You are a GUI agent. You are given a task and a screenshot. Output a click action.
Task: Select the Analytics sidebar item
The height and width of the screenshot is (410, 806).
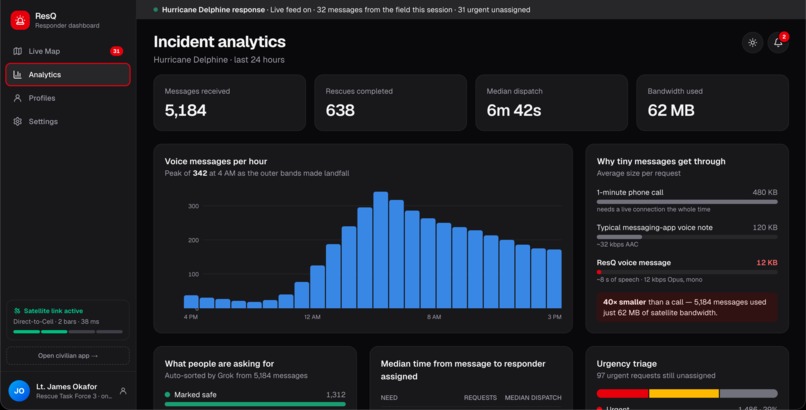pos(68,74)
